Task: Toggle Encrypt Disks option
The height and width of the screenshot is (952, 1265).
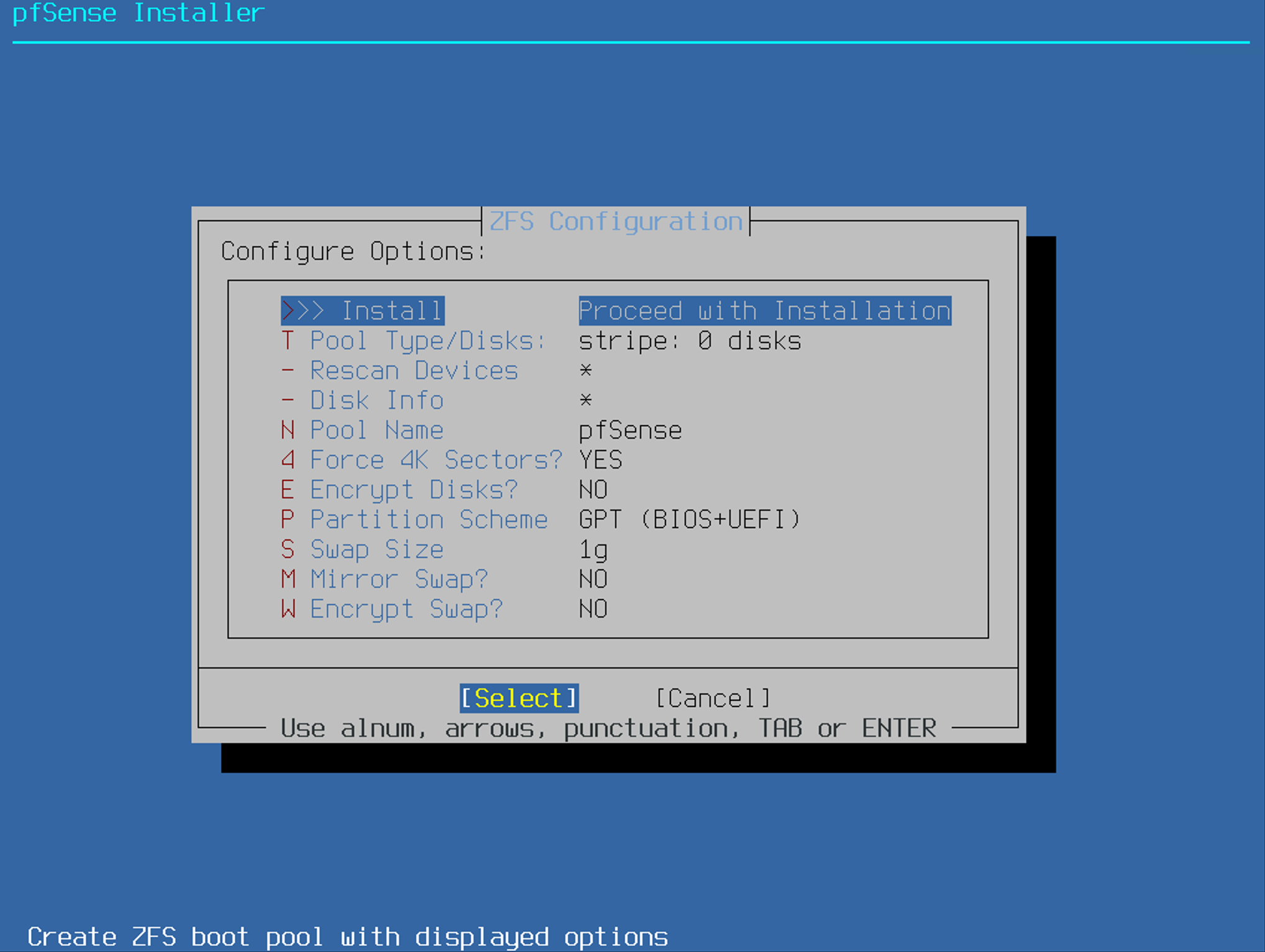Action: coord(414,490)
